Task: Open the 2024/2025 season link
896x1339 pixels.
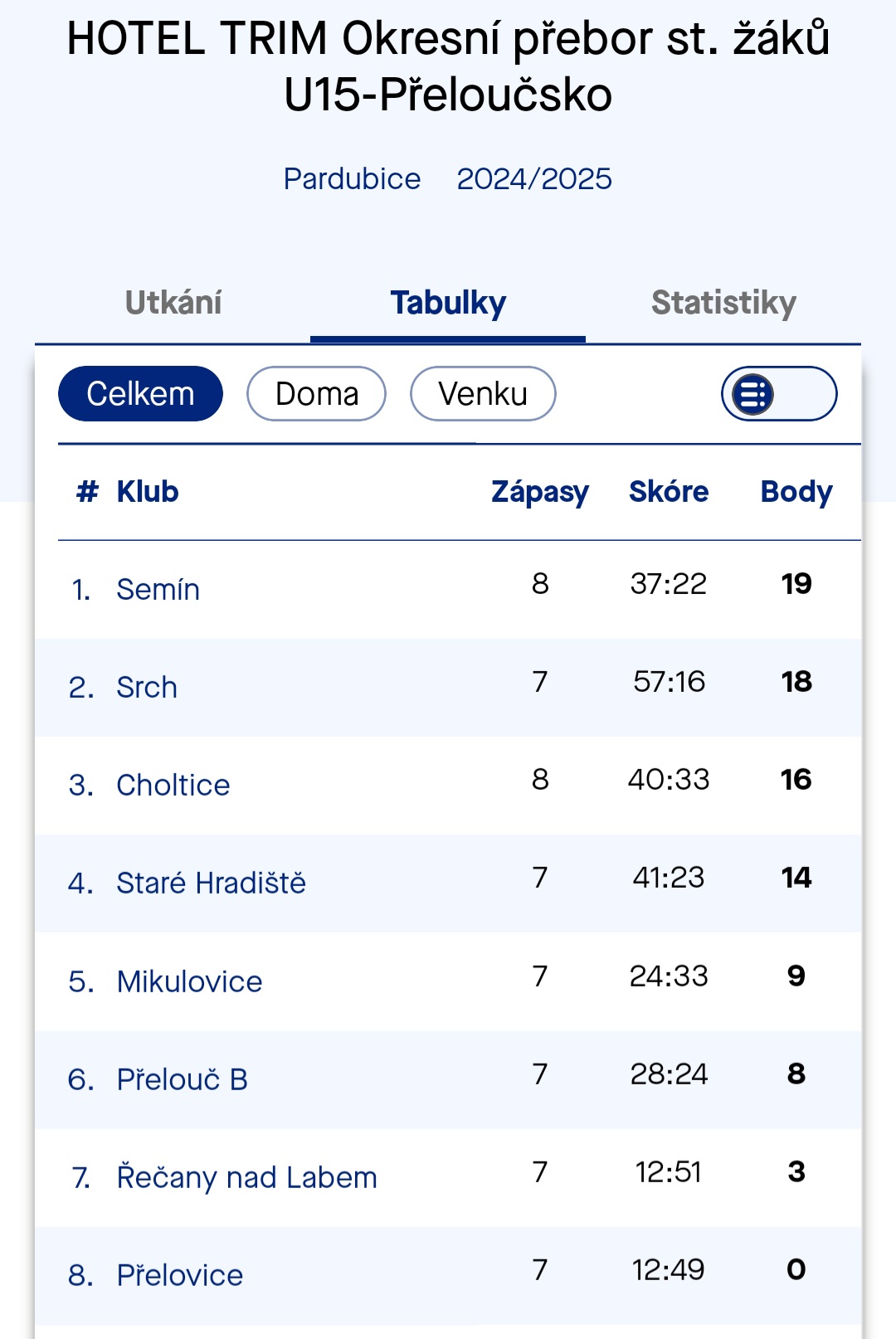Action: click(534, 178)
